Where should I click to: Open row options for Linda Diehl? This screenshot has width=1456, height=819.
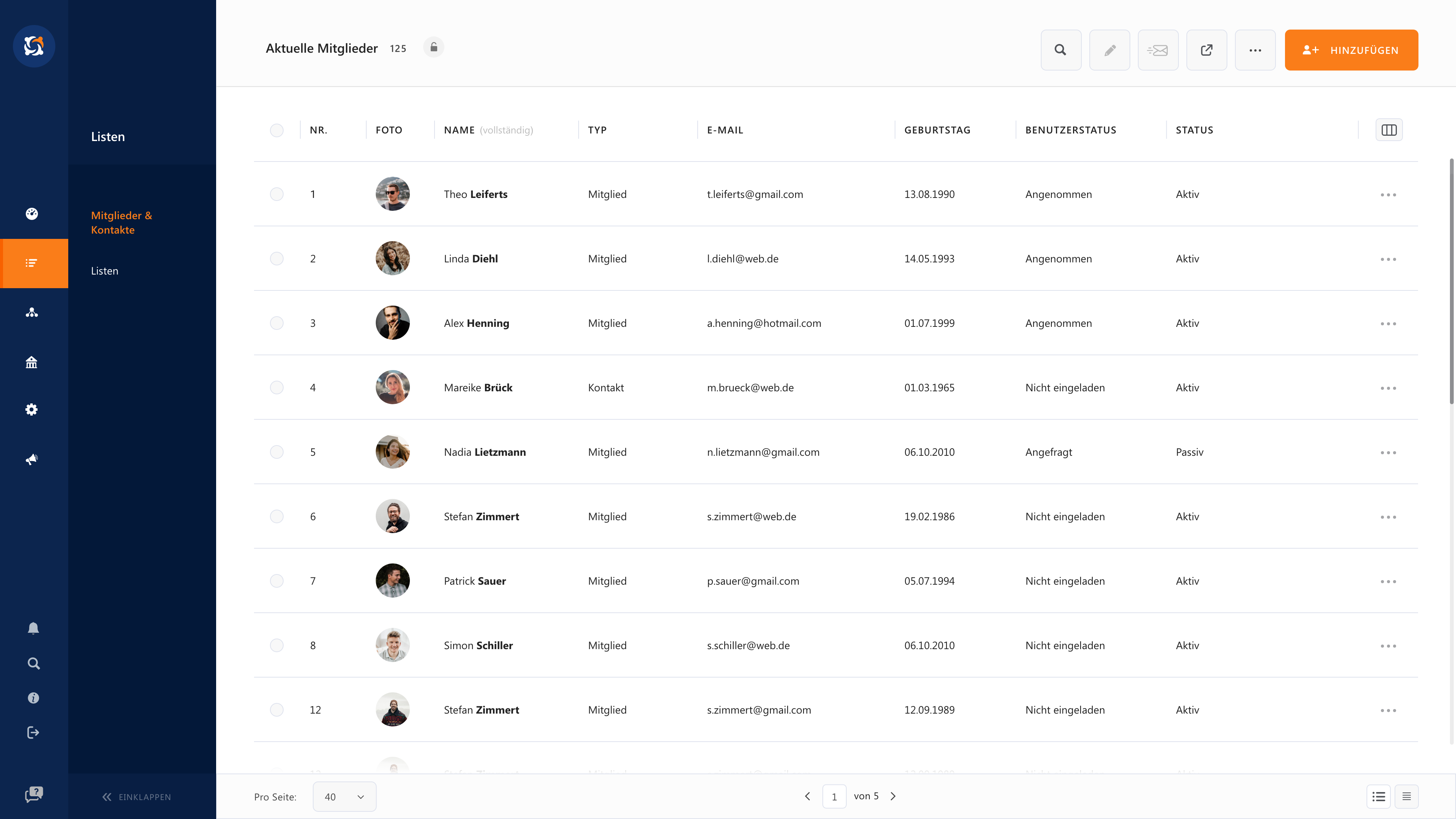pos(1388,259)
